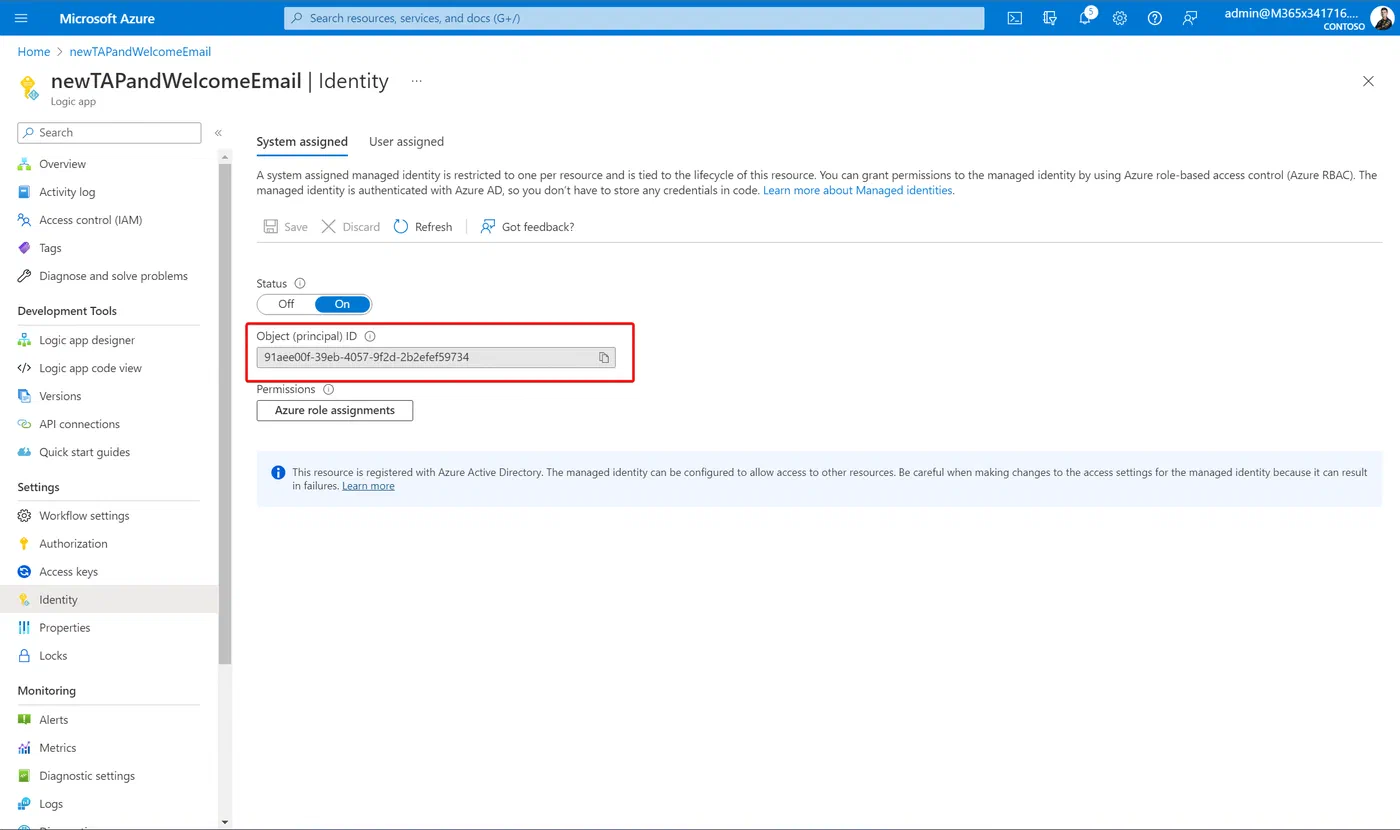Screen dimensions: 1400x830
Task: Focus the sidebar Search box
Action: pyautogui.click(x=109, y=132)
